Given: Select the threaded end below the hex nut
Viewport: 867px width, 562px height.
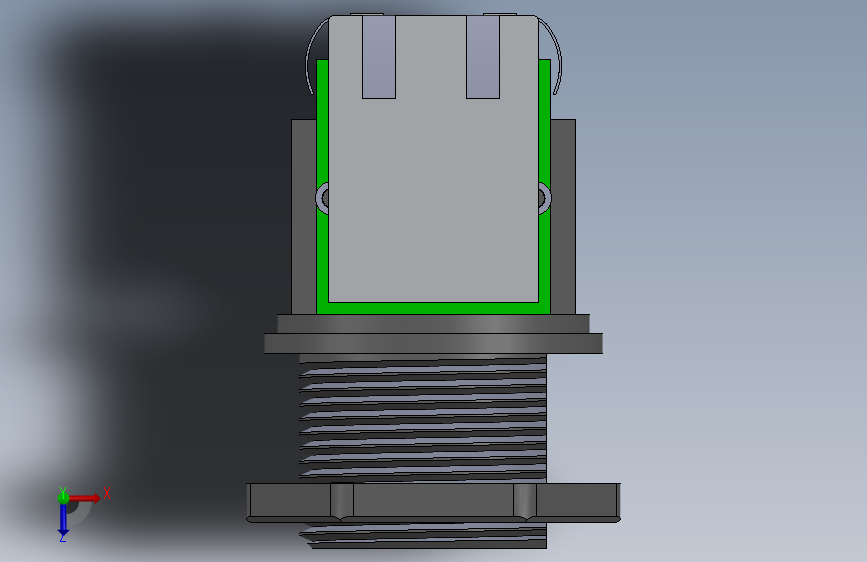Looking at the screenshot, I should point(424,535).
